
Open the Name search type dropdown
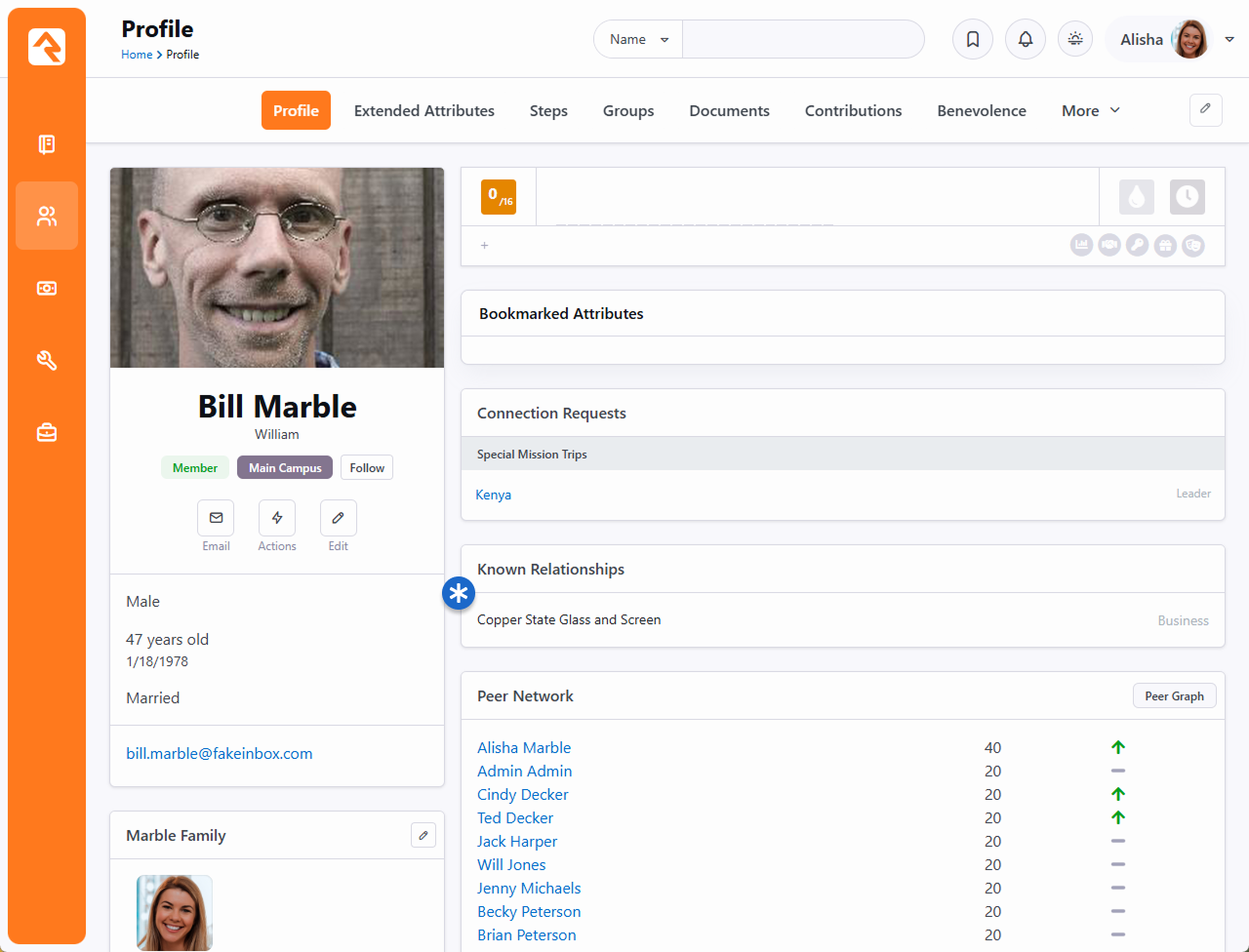[638, 40]
